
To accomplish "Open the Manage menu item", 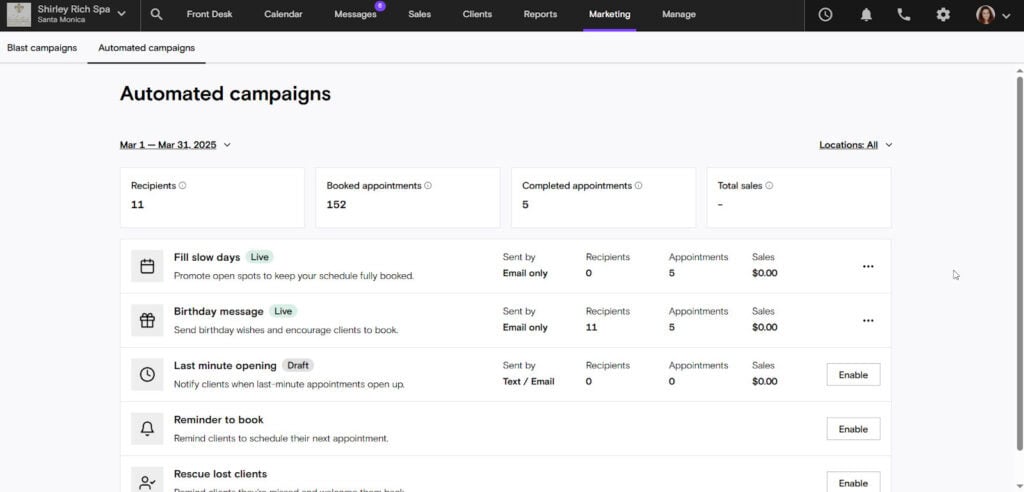I will tap(679, 14).
